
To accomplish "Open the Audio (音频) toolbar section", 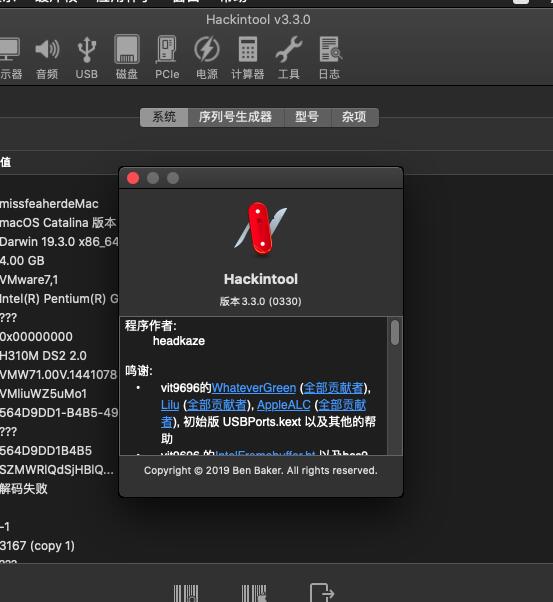I will coord(47,58).
